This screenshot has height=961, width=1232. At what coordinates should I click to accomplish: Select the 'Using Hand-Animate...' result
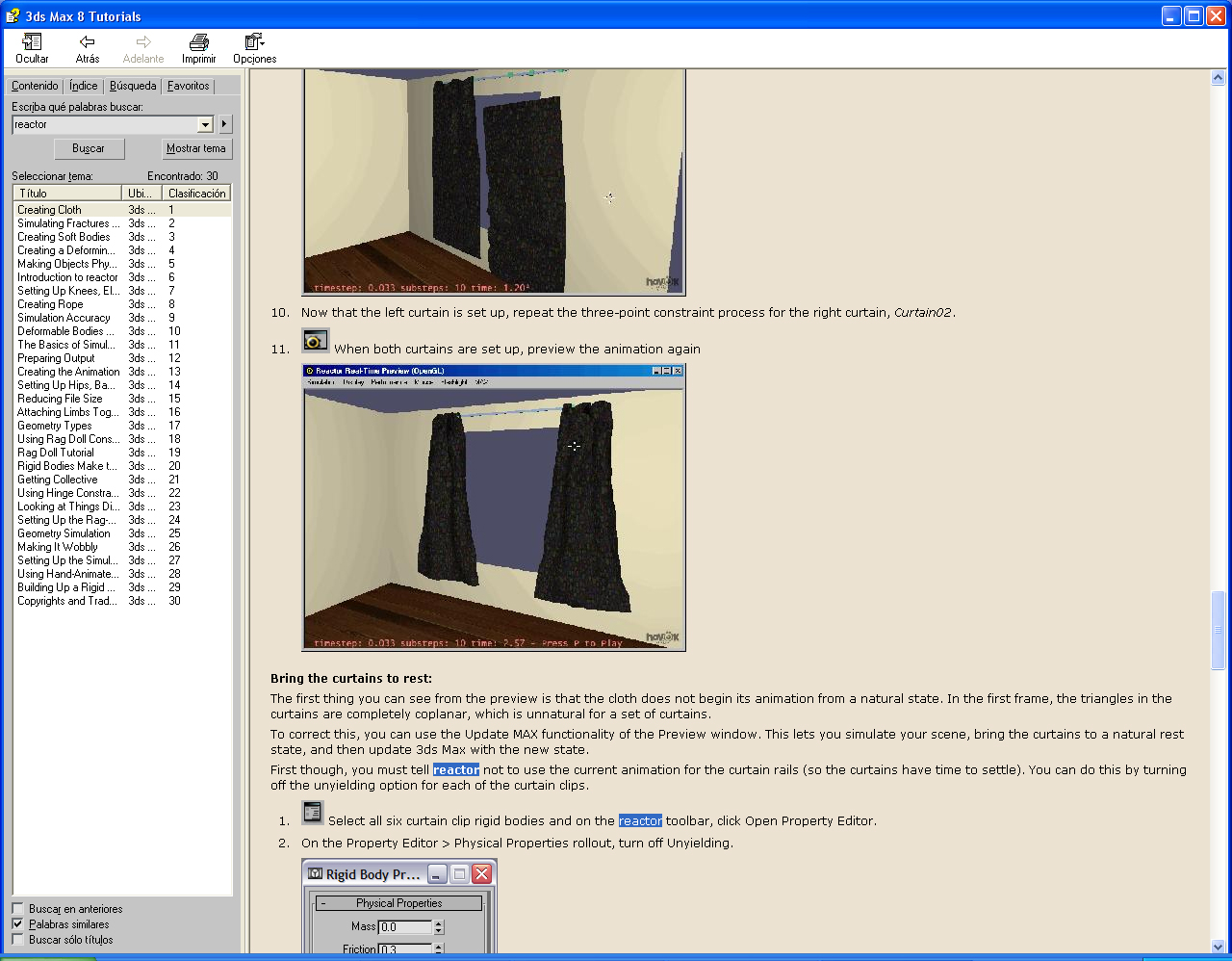coord(67,574)
